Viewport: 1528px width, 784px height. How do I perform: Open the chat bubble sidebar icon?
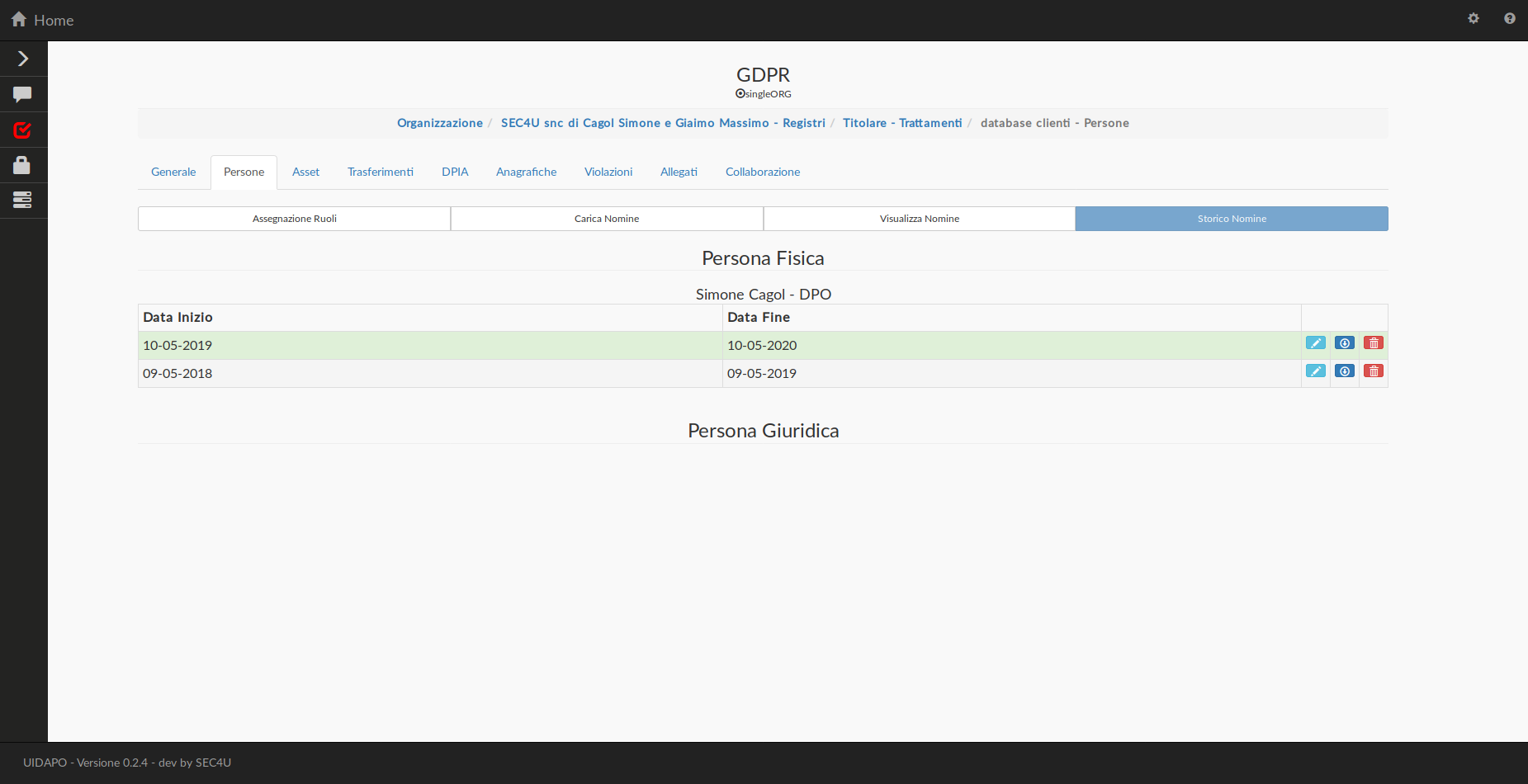click(x=23, y=94)
